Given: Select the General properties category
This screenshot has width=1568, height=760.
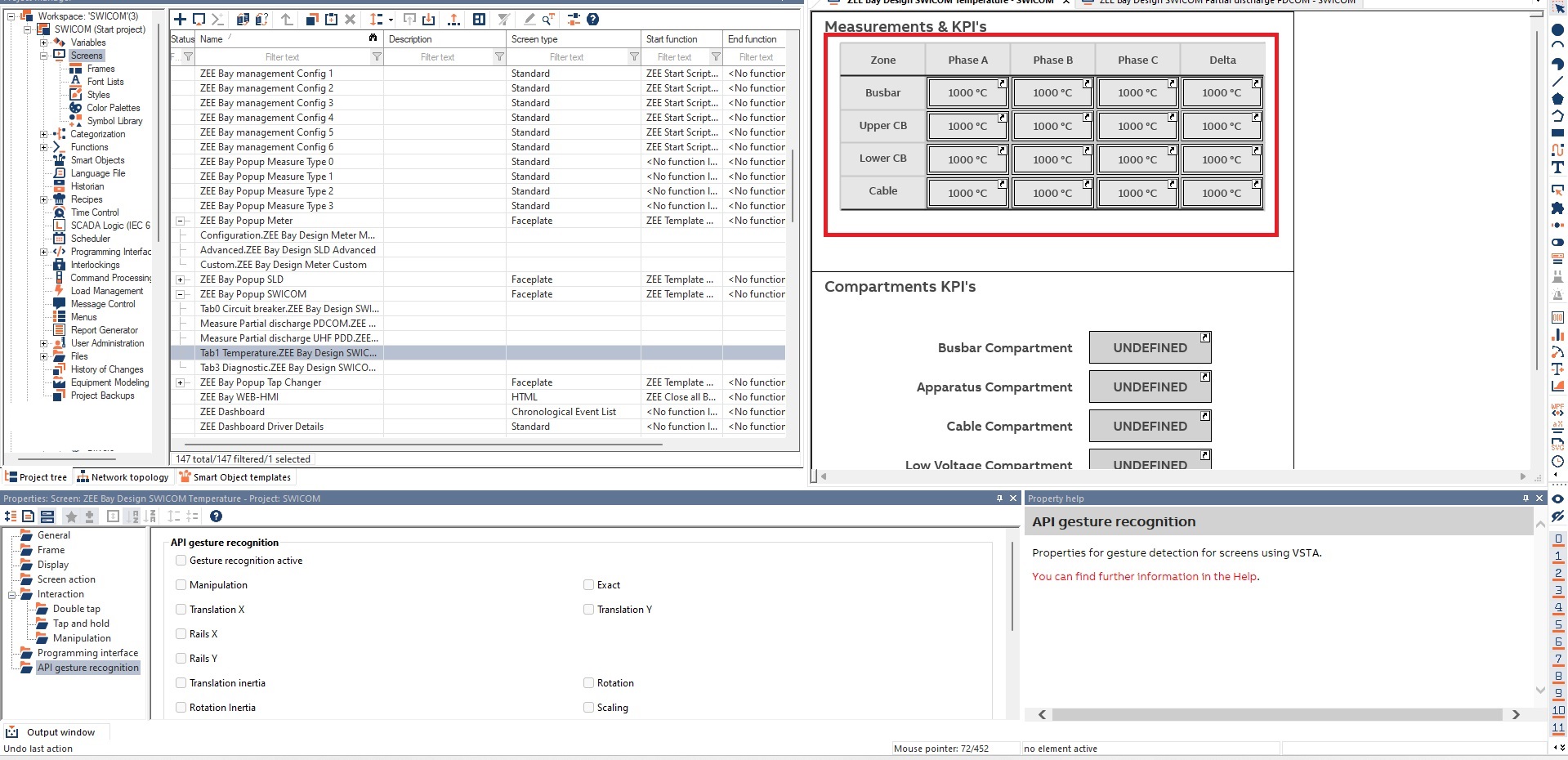Looking at the screenshot, I should click(x=54, y=535).
